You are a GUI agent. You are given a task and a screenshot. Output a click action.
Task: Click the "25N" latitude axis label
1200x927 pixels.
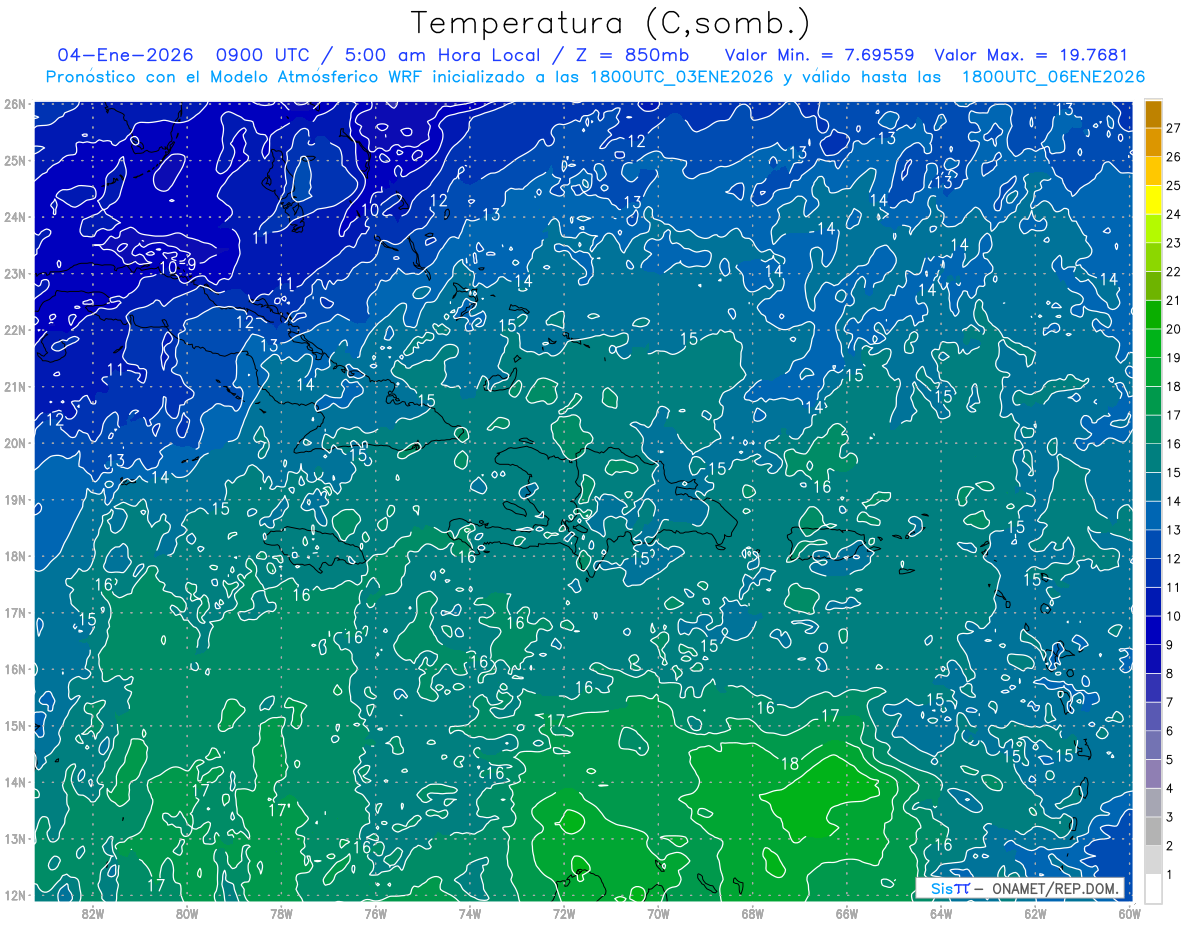15,160
